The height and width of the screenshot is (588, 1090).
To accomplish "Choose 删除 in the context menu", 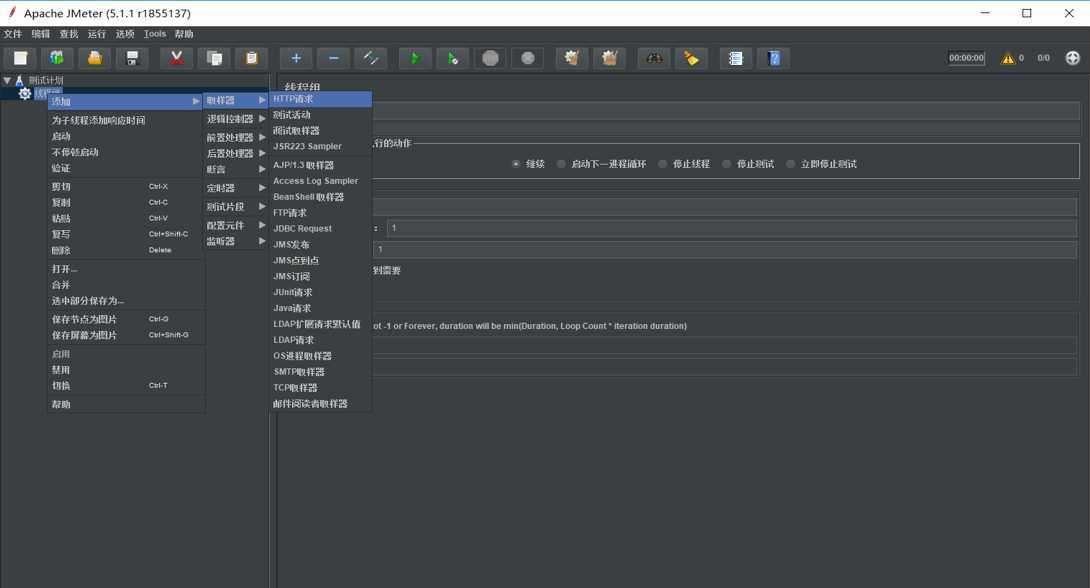I will (x=125, y=250).
